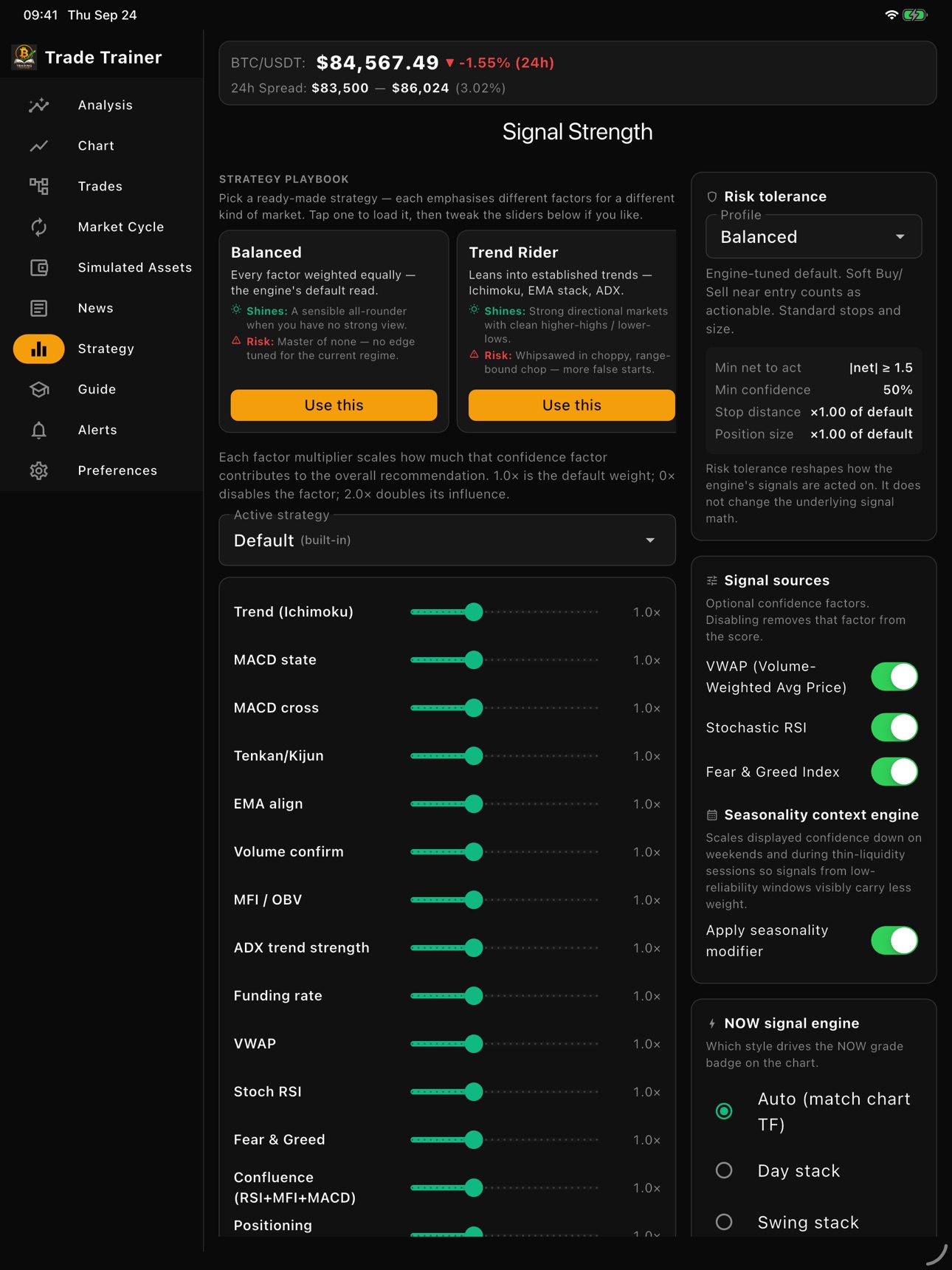Open the News section label
The image size is (952, 1270).
[96, 309]
